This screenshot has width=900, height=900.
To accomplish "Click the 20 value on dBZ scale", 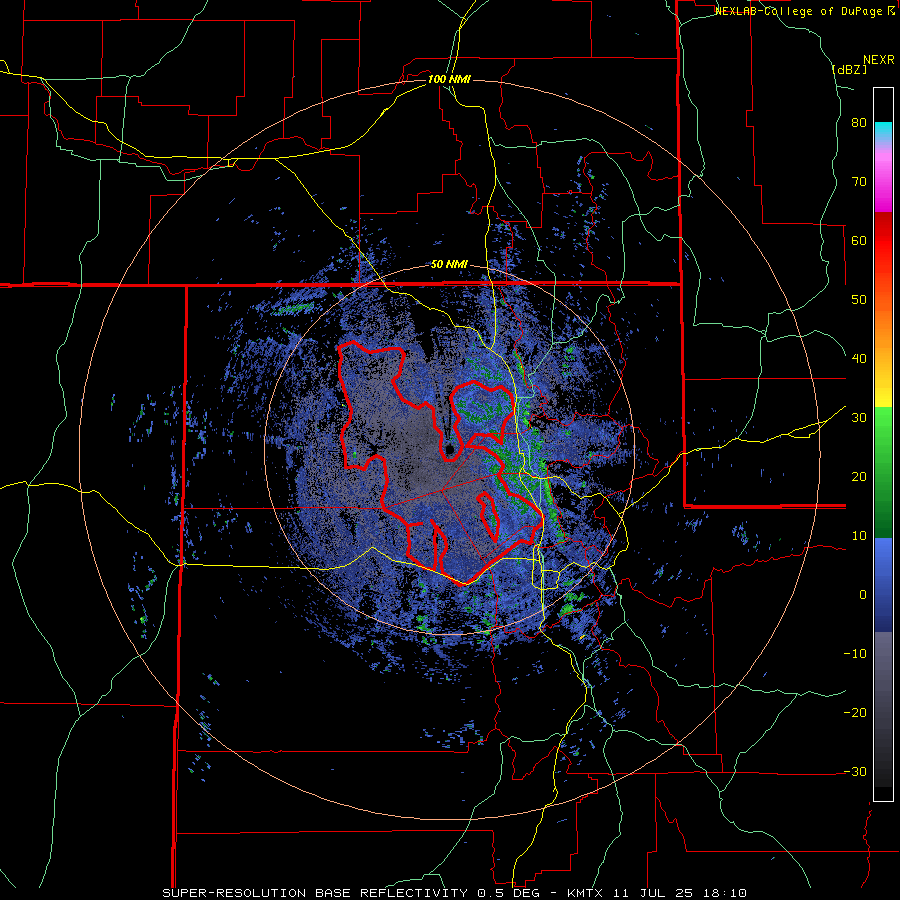I will 859,476.
